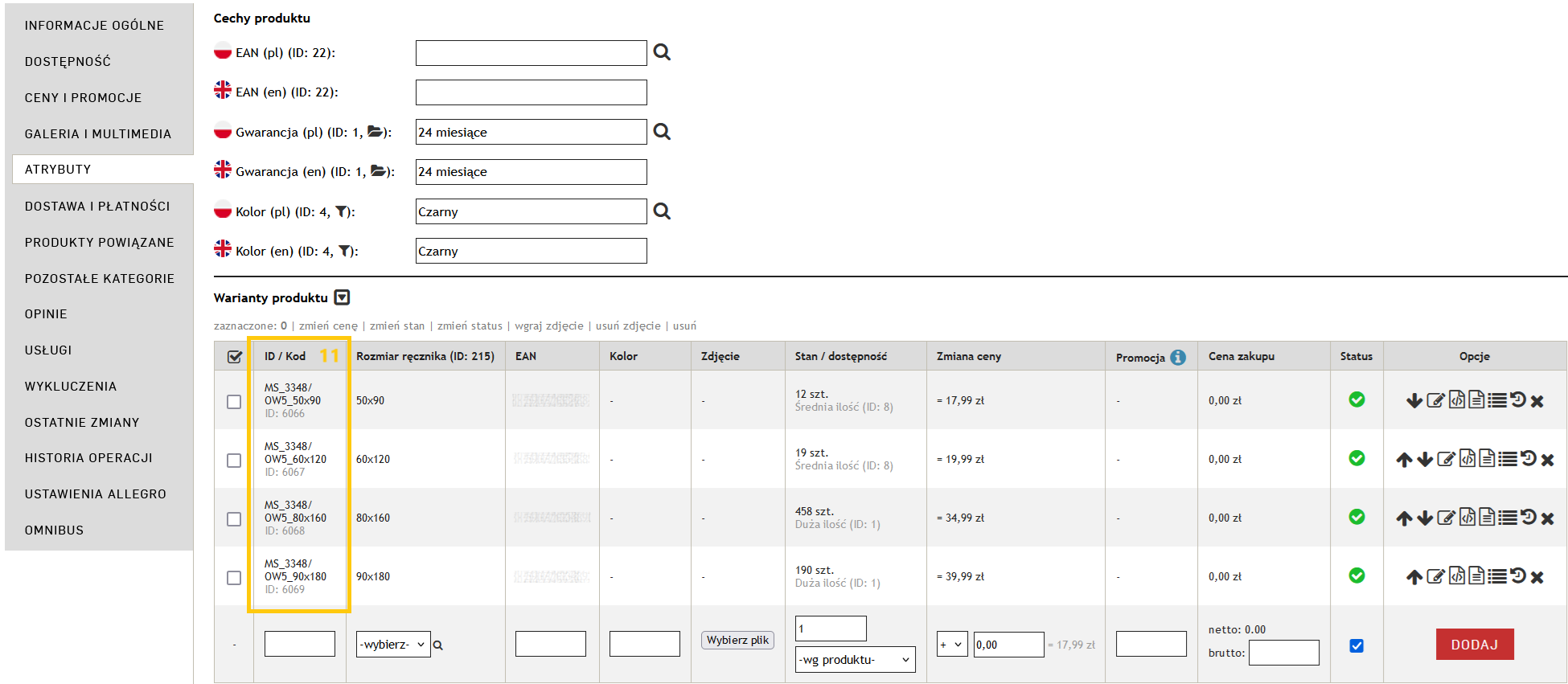This screenshot has height=684, width=1568.
Task: Collapse the Warianty produktu section arrow
Action: (343, 297)
